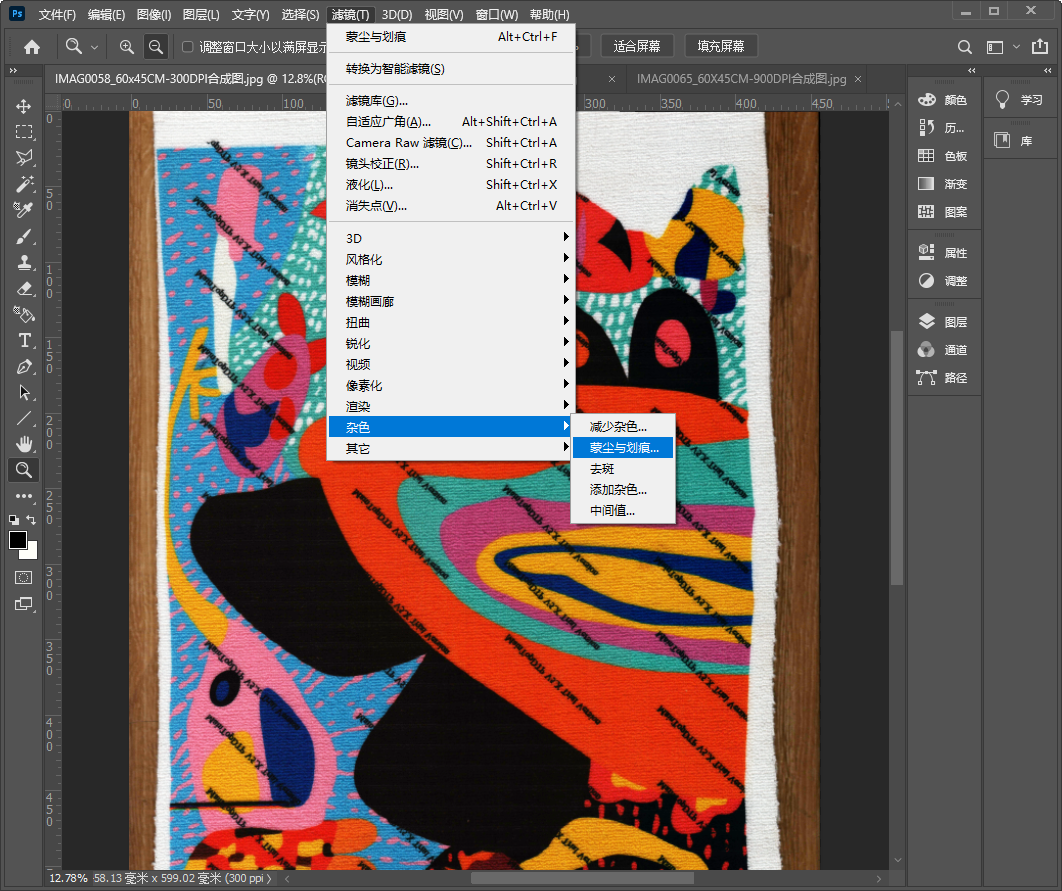The image size is (1062, 891).
Task: Switch to zoom-out mode in options bar
Action: pos(155,46)
